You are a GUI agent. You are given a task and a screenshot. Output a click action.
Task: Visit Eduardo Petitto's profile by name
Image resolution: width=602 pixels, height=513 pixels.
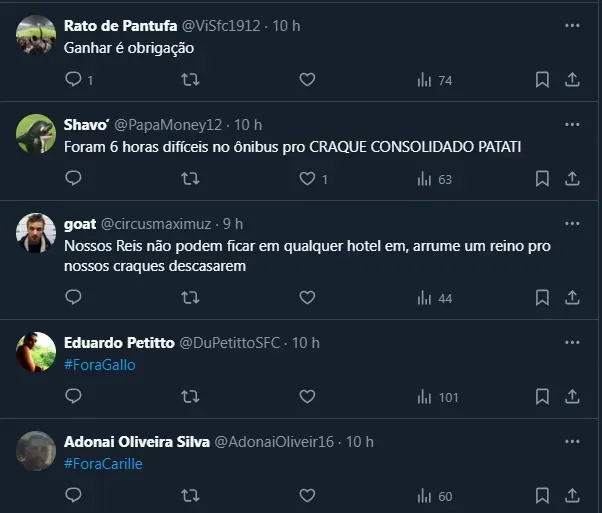(118, 343)
